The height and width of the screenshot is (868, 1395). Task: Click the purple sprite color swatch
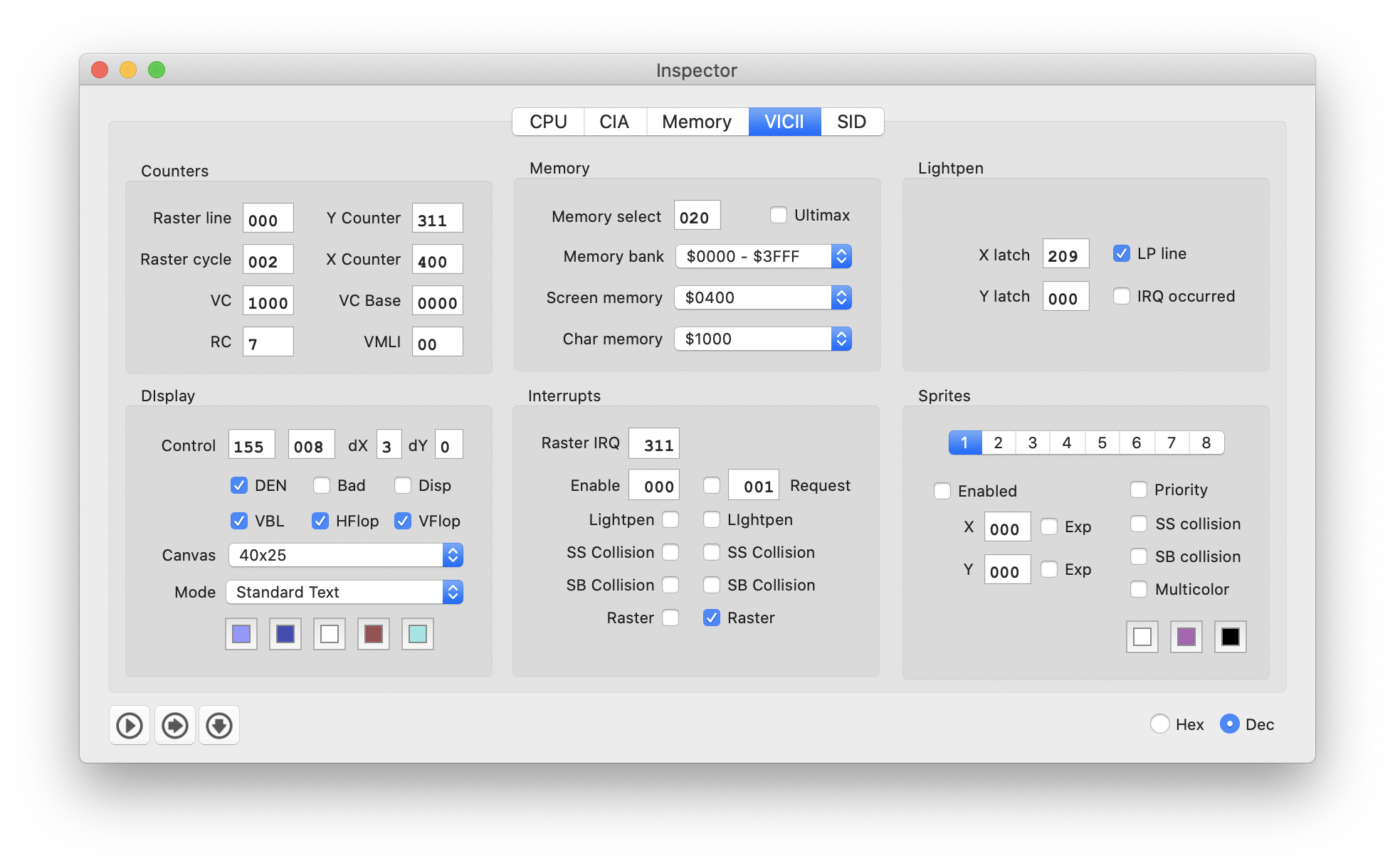tap(1186, 637)
